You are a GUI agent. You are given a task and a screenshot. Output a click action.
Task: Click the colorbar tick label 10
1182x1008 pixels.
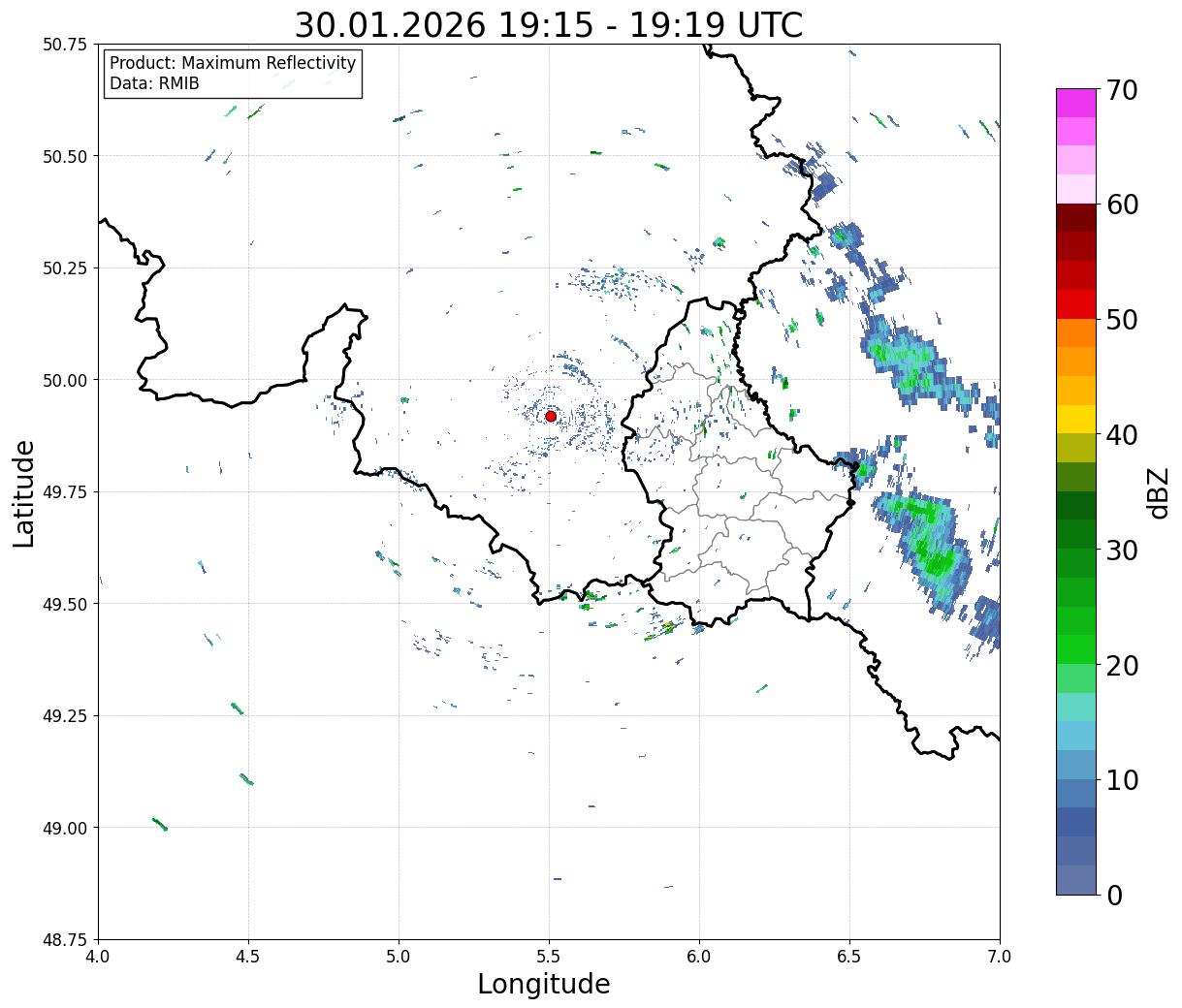[x=1122, y=780]
